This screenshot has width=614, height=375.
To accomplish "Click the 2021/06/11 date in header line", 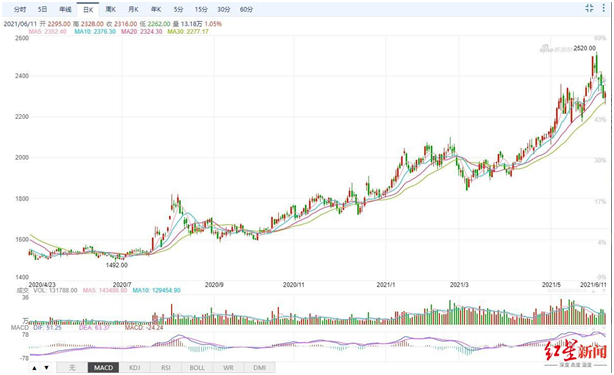I will click(x=20, y=24).
